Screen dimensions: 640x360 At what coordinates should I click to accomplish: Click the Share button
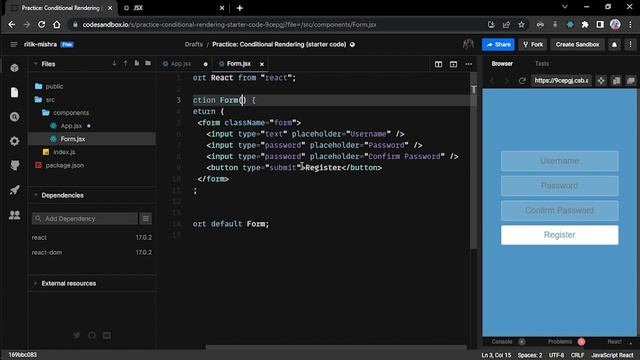pyautogui.click(x=498, y=44)
